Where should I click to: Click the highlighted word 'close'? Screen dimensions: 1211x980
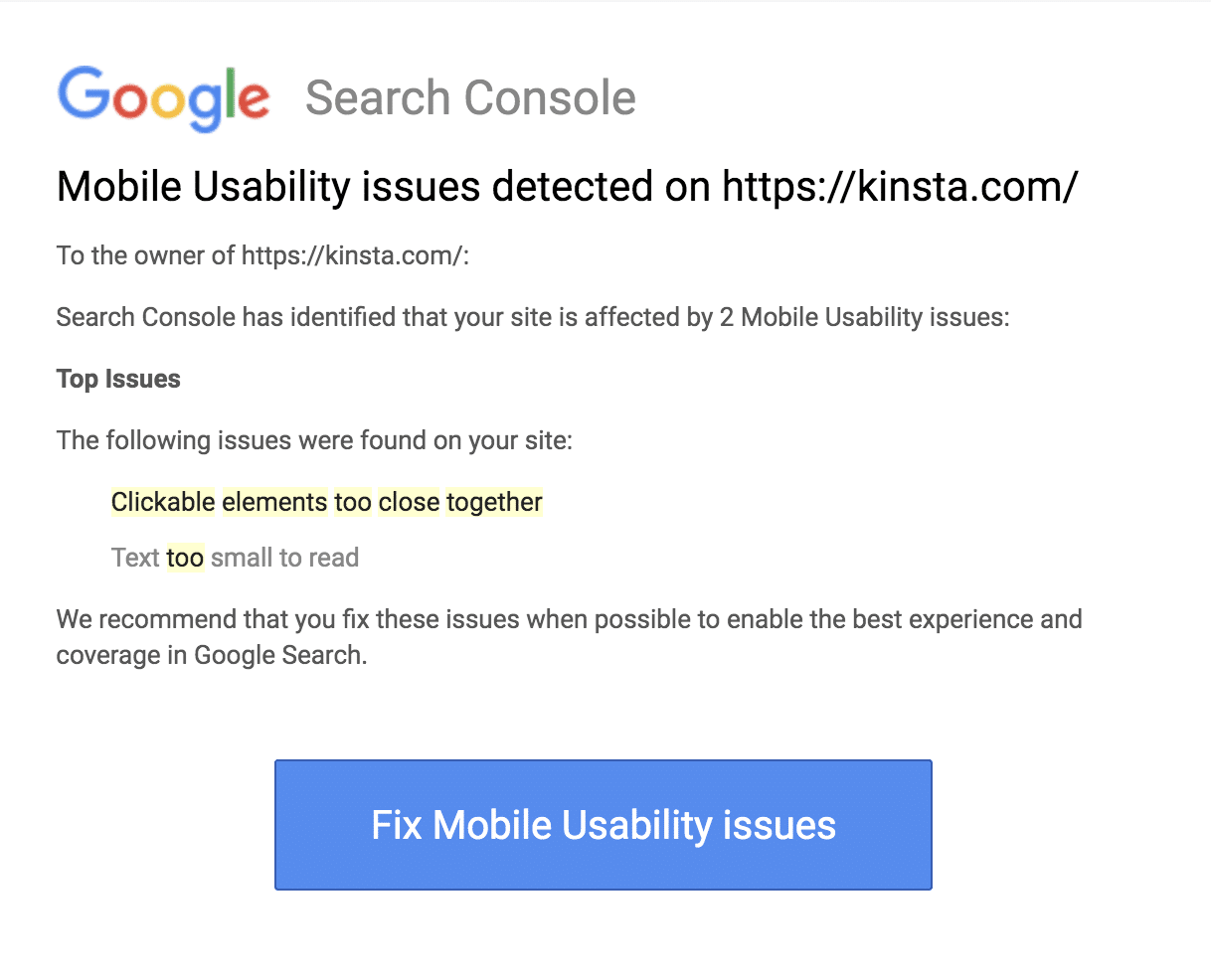pos(409,502)
